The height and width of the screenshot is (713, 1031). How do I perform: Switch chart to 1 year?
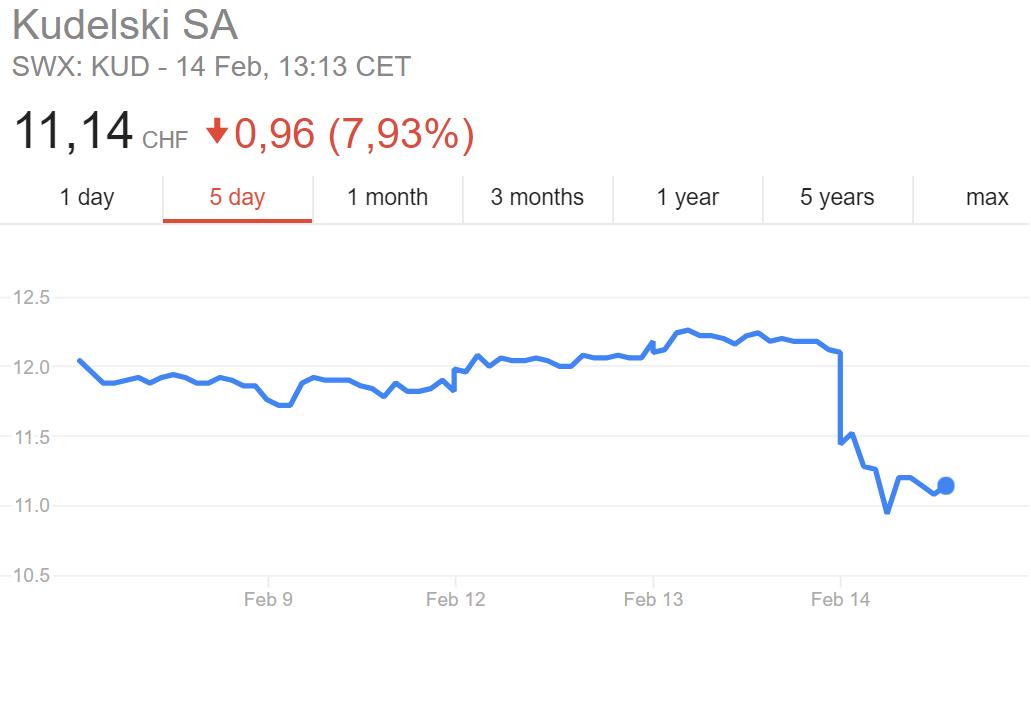point(688,197)
